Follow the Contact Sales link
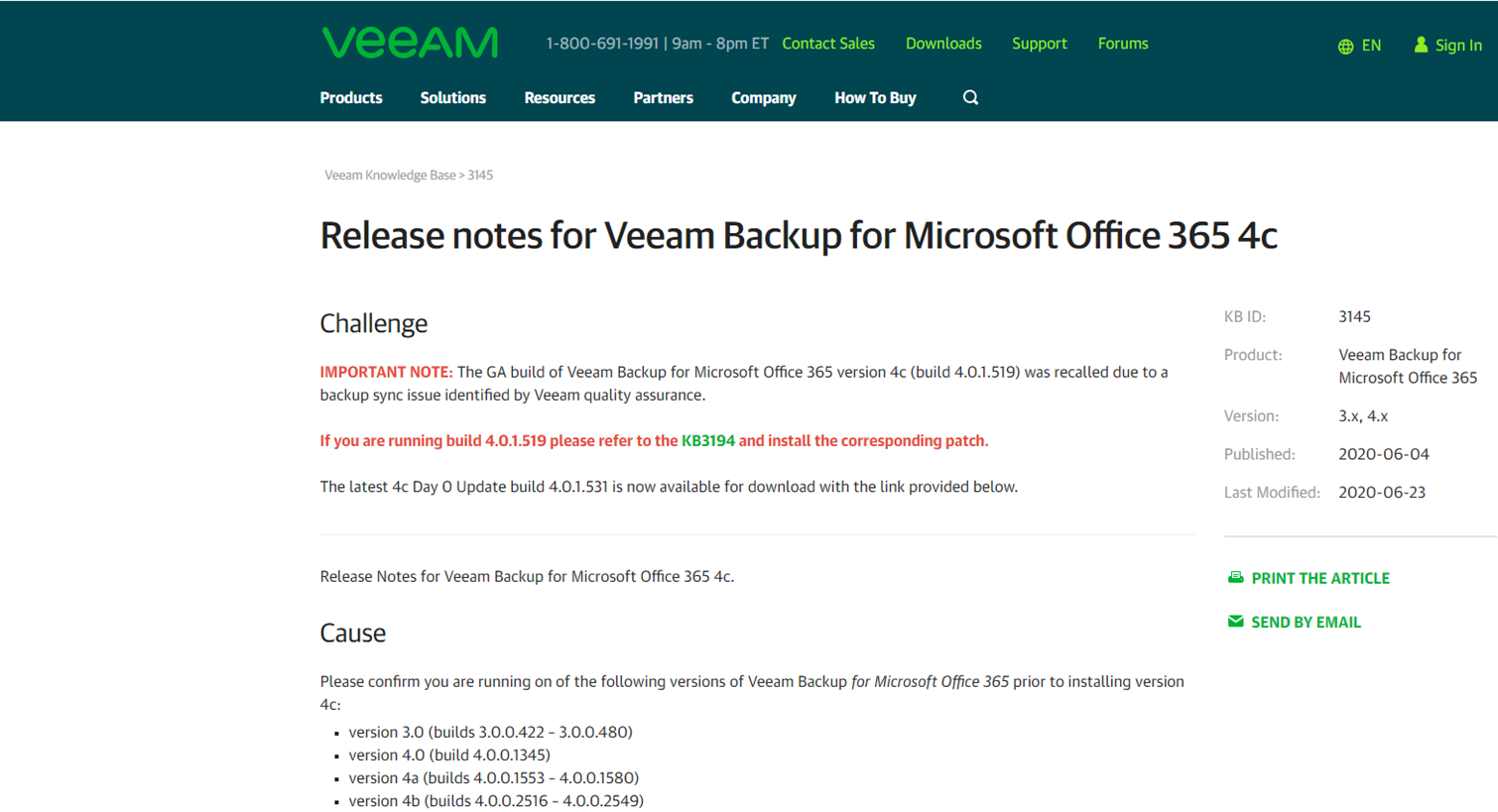Viewport: 1498px width, 812px height. [828, 44]
